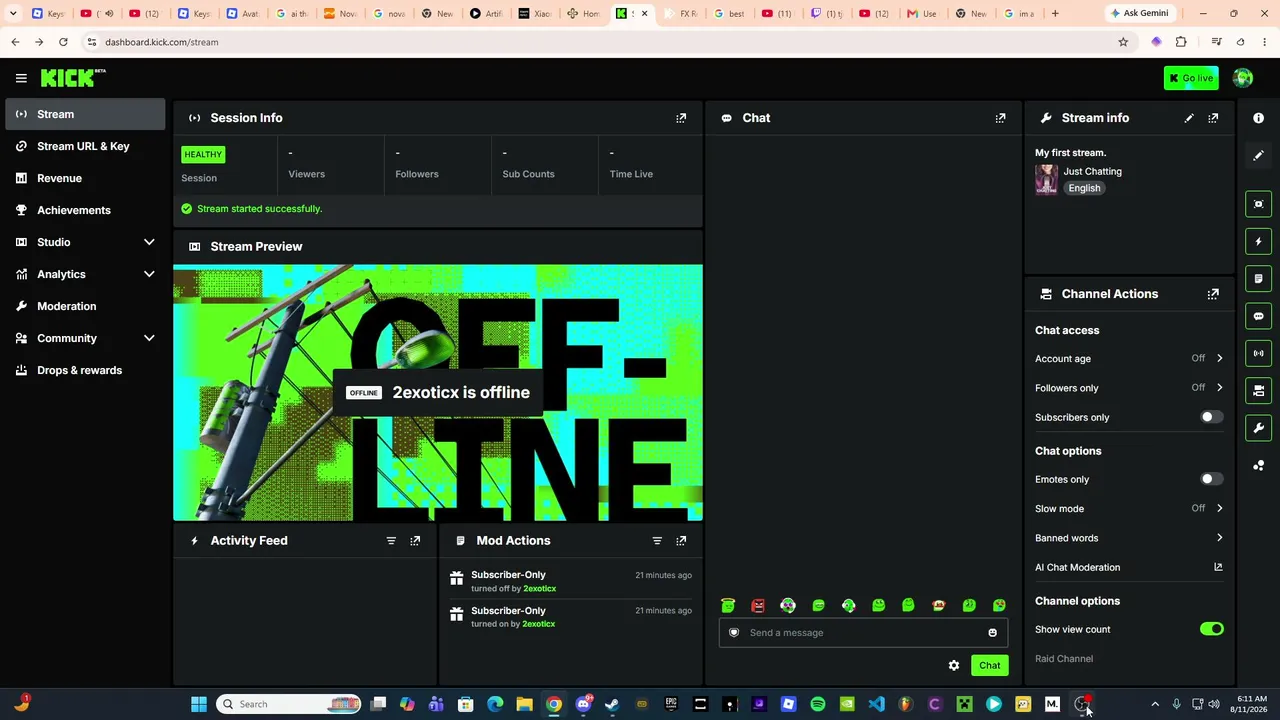Click the Ask Gemini button
This screenshot has width=1280, height=720.
1139,13
